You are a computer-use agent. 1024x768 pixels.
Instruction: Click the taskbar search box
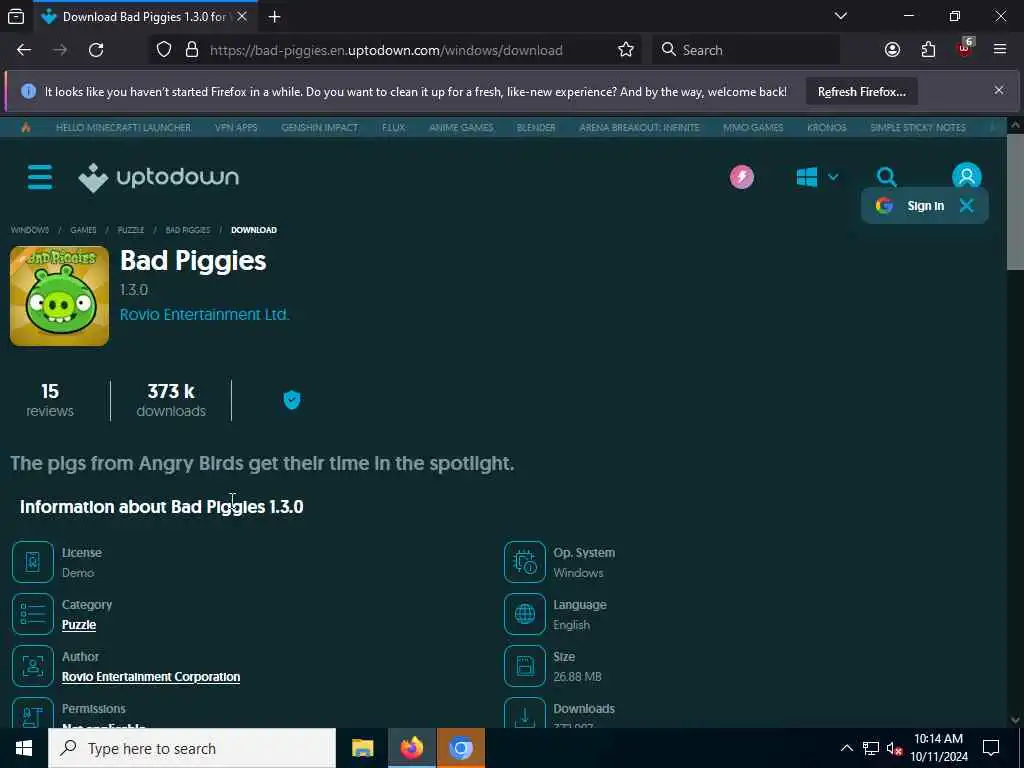(192, 748)
